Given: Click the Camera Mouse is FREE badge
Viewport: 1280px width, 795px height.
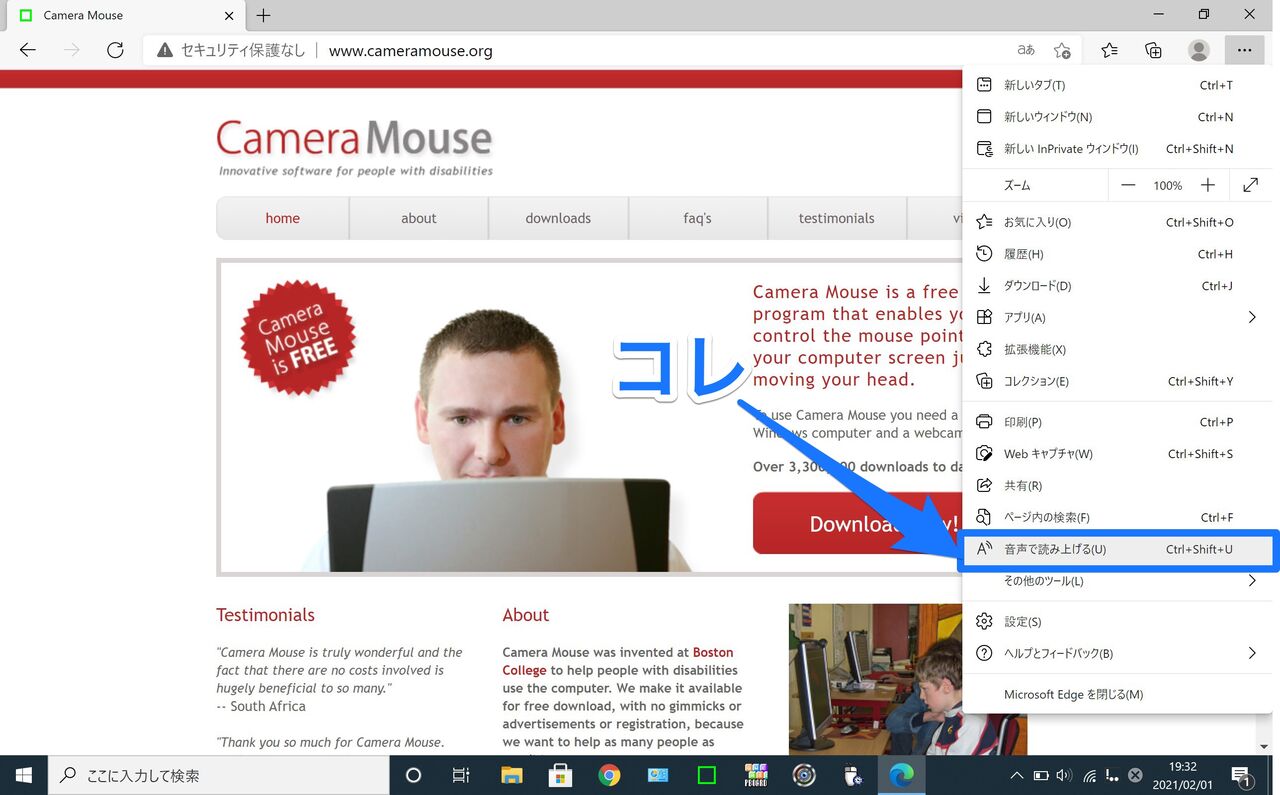Looking at the screenshot, I should [297, 338].
